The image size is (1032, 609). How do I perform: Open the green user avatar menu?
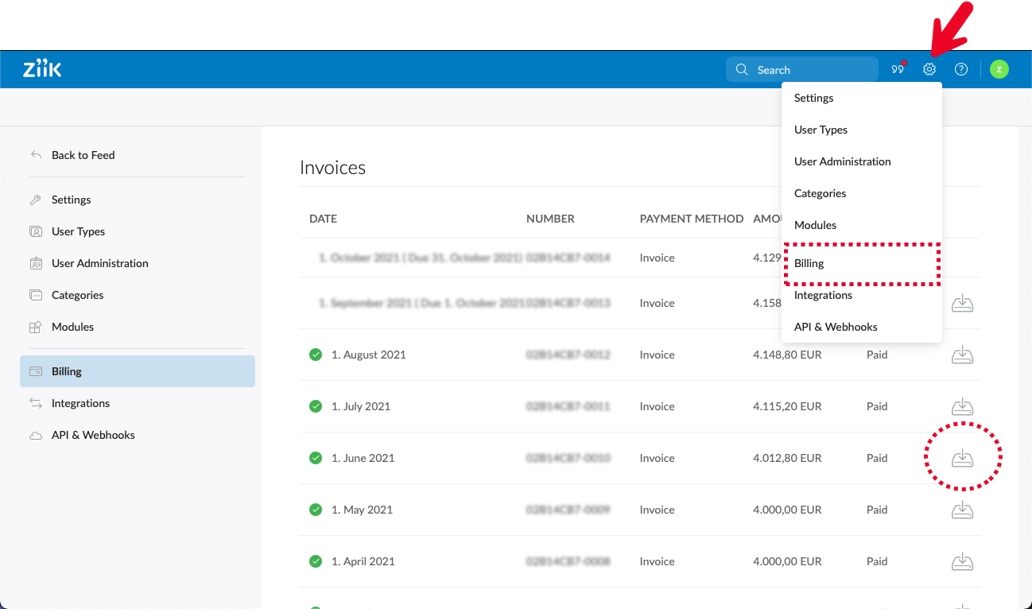[998, 70]
